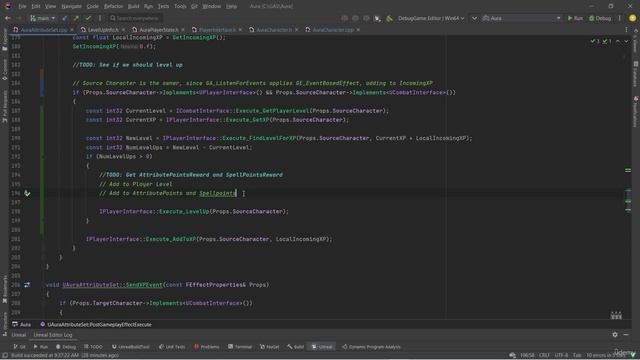Screen dimensions: 640x360
Task: Go to the previous highlighted problem arrow
Action: [x=618, y=41]
